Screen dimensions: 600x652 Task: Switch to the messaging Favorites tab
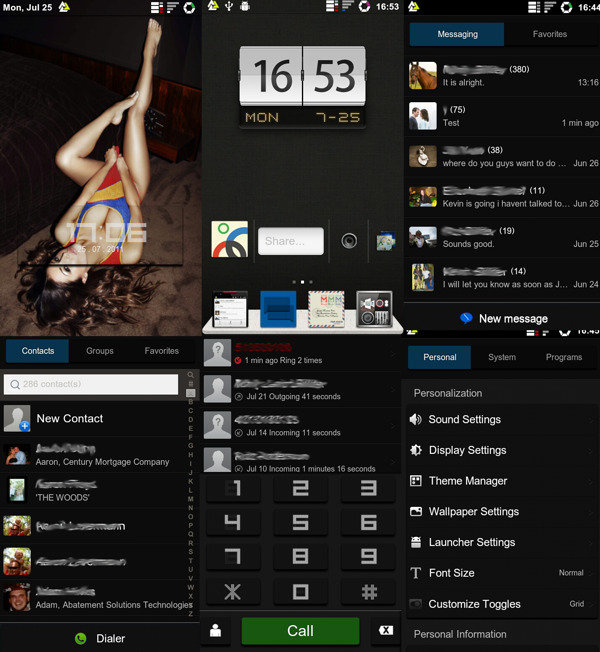[x=550, y=34]
